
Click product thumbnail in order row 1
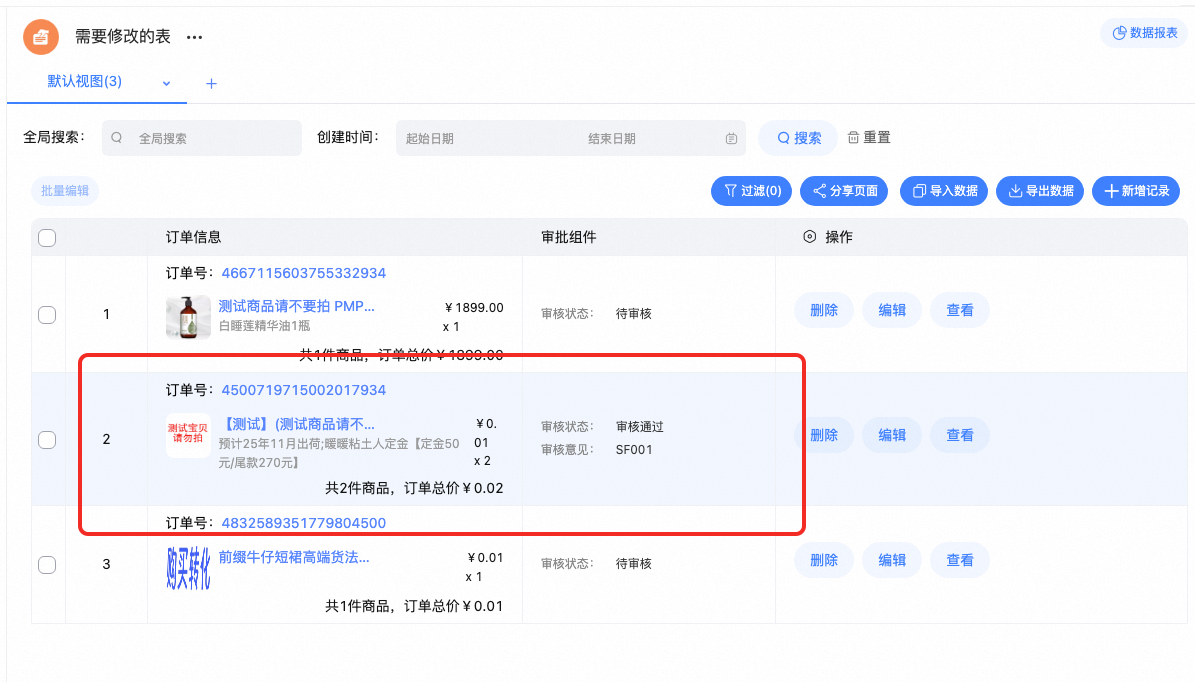tap(188, 316)
